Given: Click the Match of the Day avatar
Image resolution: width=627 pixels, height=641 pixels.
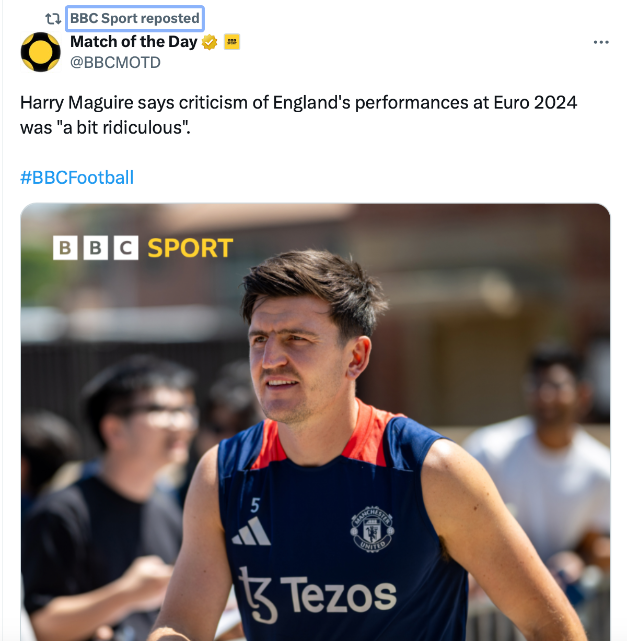Looking at the screenshot, I should coord(41,52).
